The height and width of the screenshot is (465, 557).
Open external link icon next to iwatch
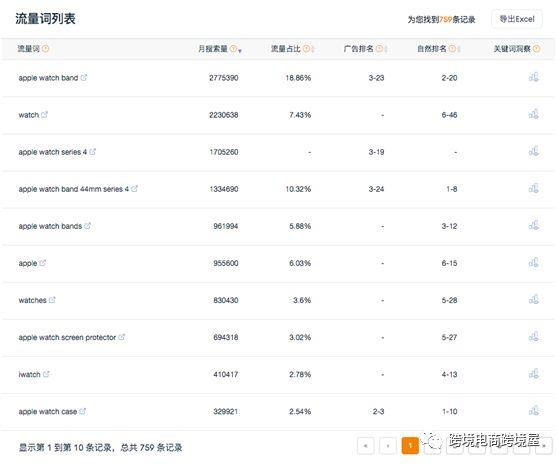tap(46, 374)
